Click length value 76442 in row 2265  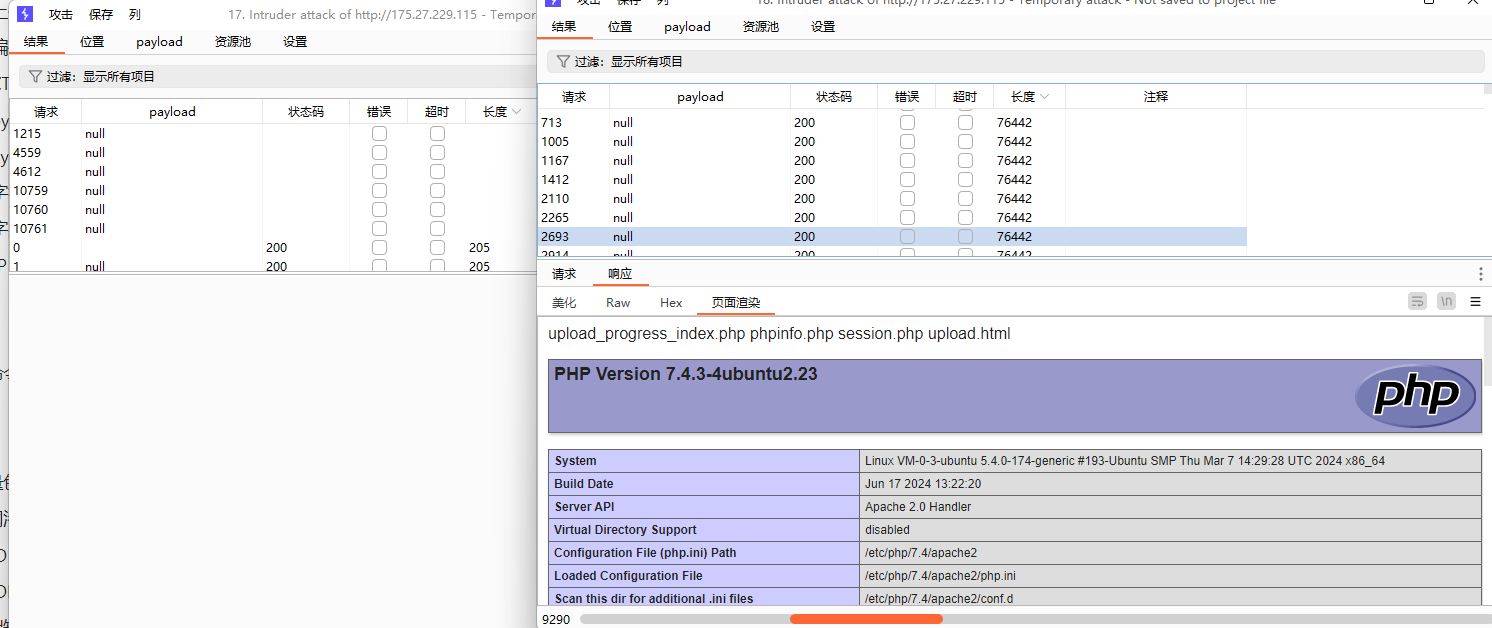pos(1014,217)
